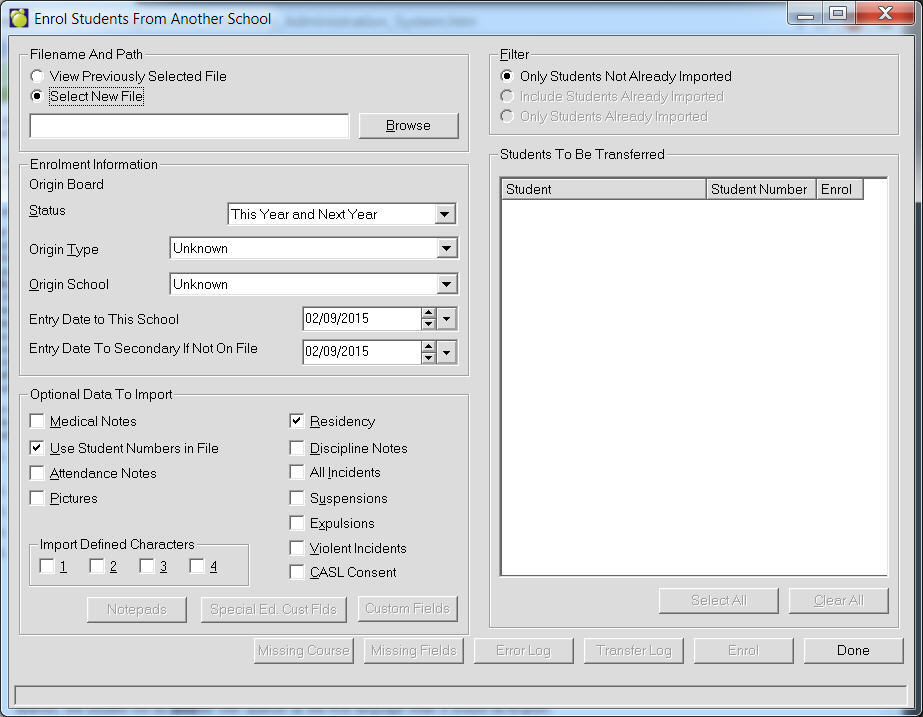
Task: Increment Entry Date to This School spinner up
Action: (x=428, y=314)
